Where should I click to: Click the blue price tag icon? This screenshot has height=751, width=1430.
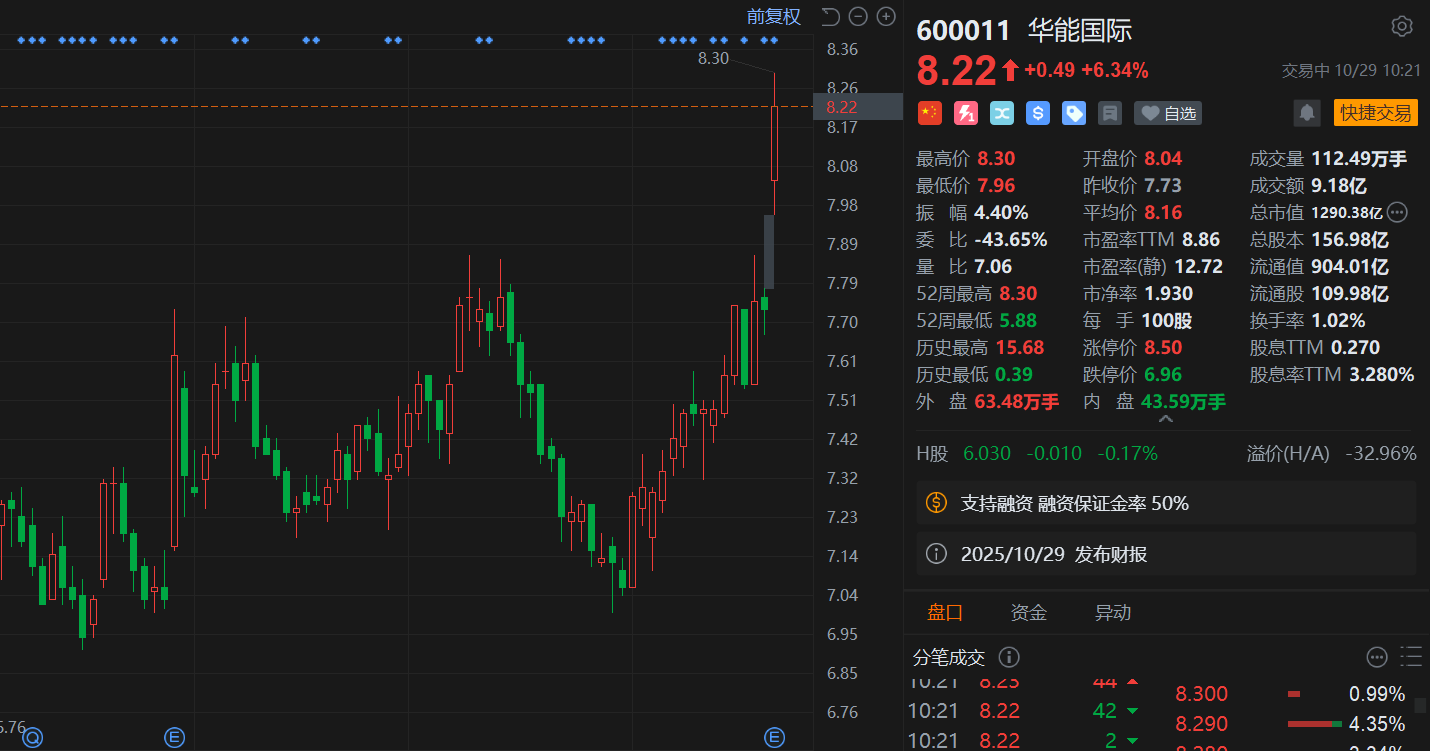pyautogui.click(x=1074, y=113)
